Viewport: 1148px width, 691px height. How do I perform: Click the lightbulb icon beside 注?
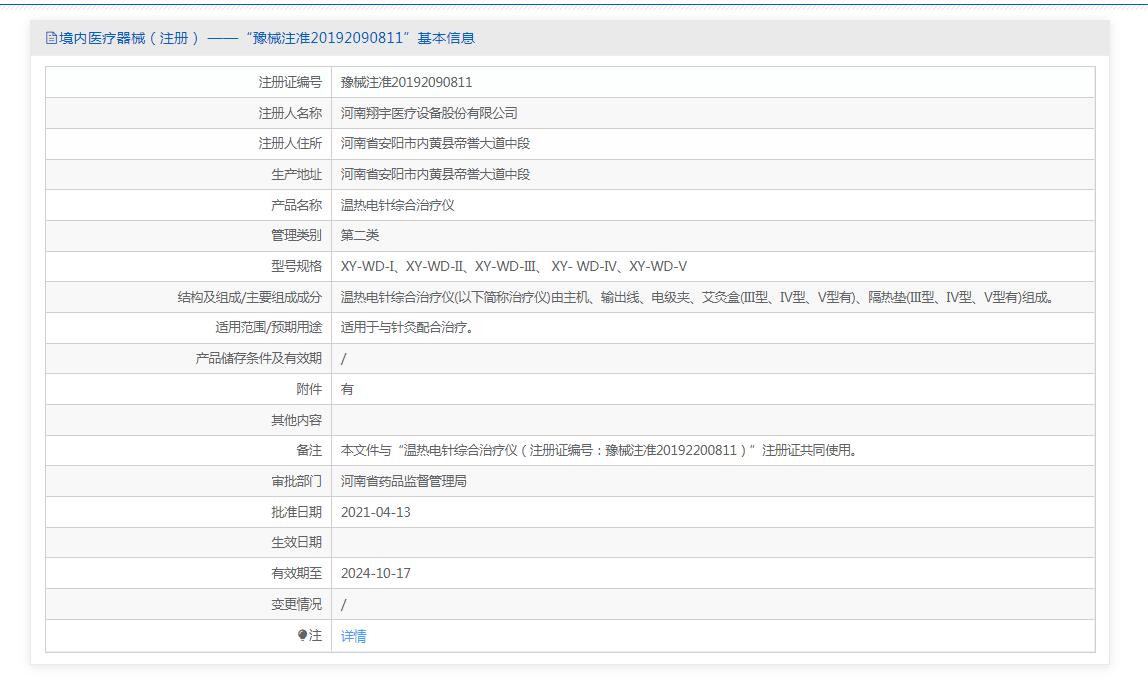pyautogui.click(x=302, y=636)
